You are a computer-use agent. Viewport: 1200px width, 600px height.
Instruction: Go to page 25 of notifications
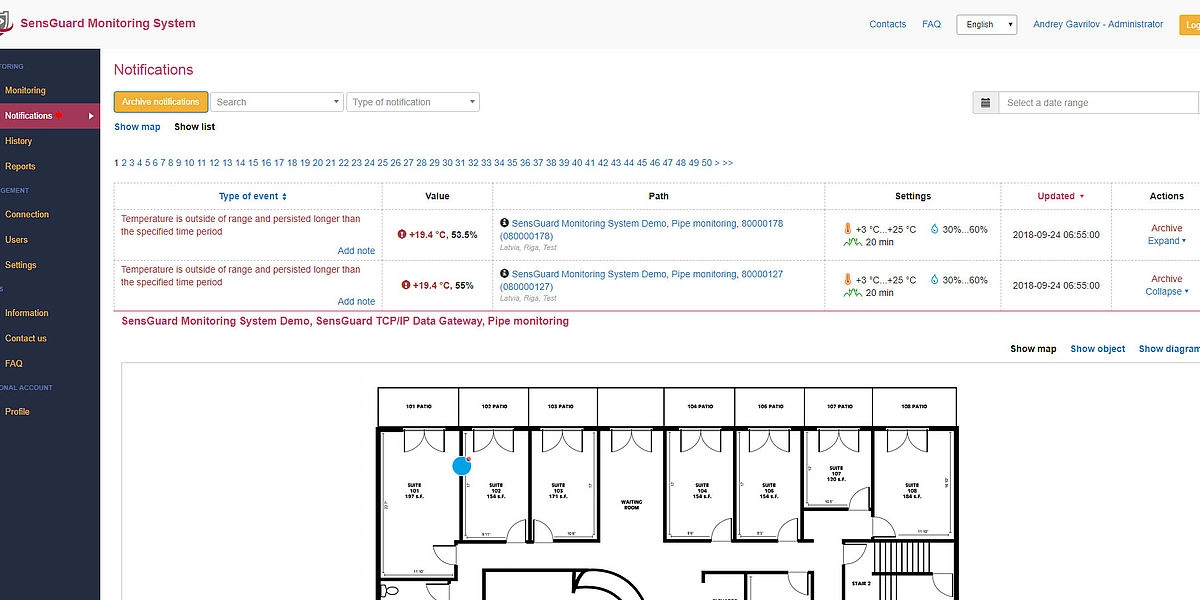383,163
